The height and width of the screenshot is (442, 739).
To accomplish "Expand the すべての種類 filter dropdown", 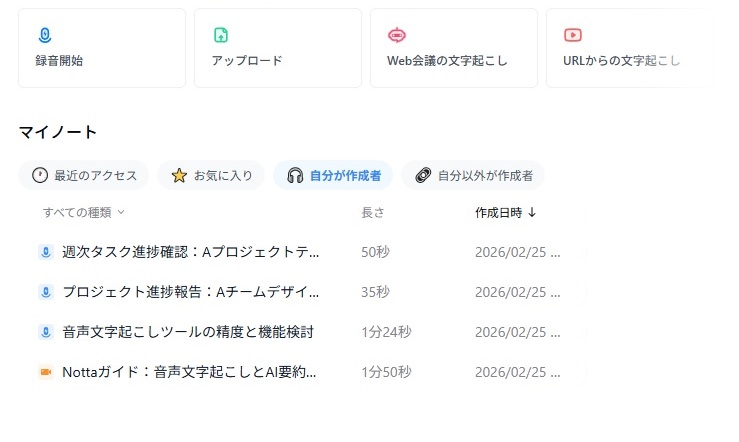I will pos(84,212).
